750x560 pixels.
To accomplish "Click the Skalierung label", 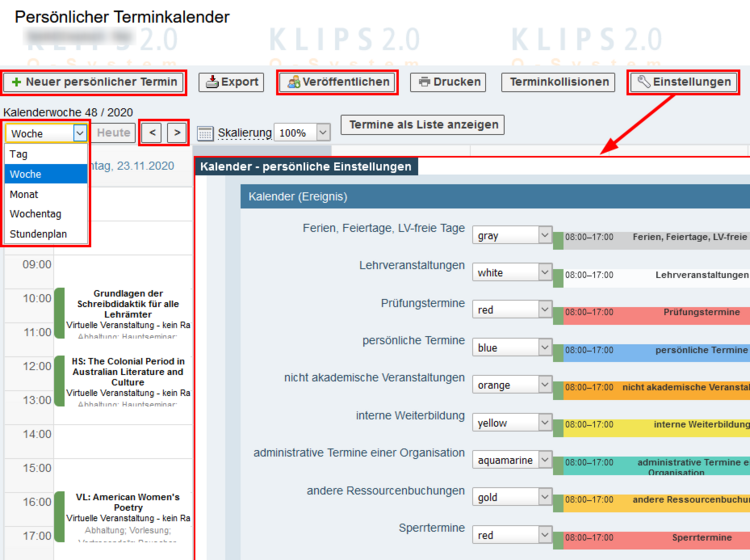I will coord(244,133).
